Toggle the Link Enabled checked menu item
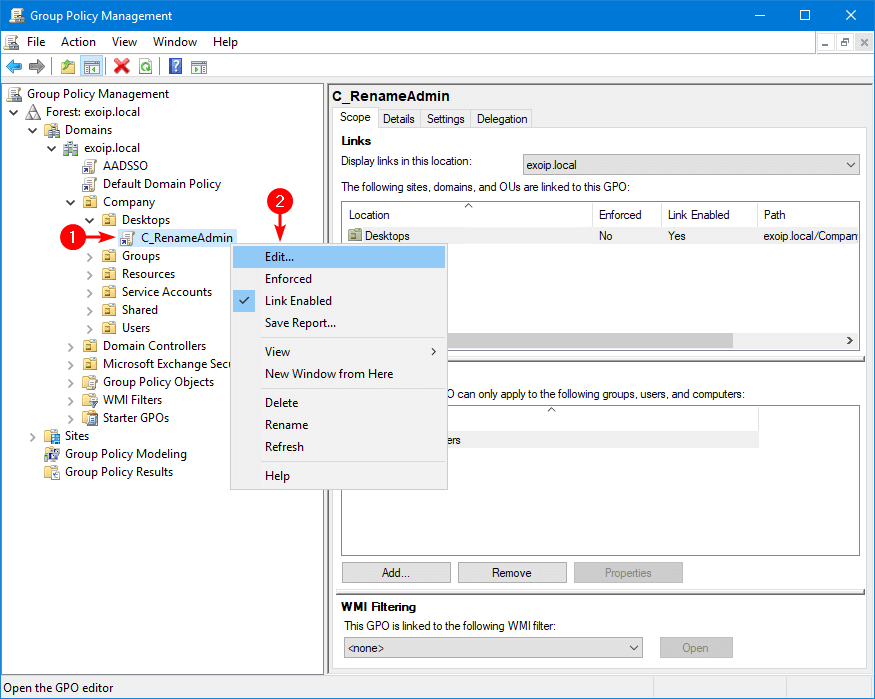This screenshot has width=875, height=699. 298,301
